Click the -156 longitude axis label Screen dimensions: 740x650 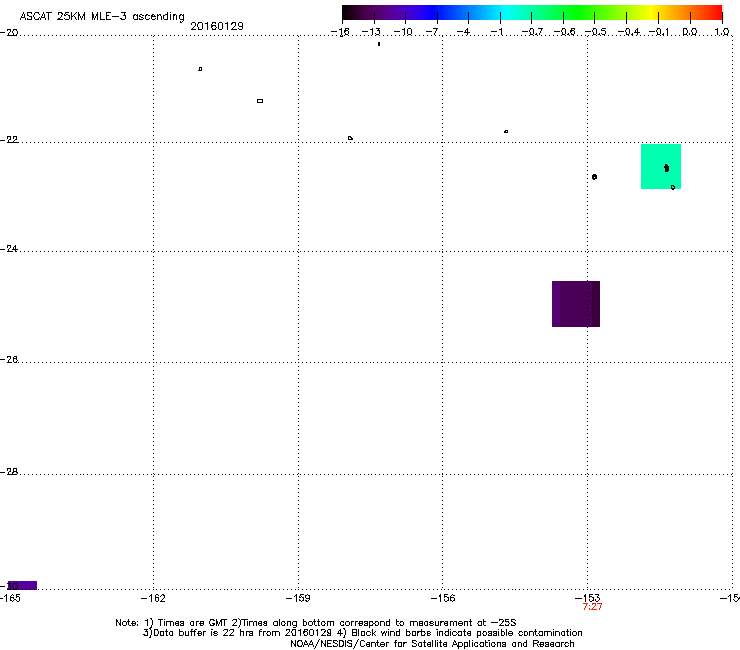click(x=443, y=599)
